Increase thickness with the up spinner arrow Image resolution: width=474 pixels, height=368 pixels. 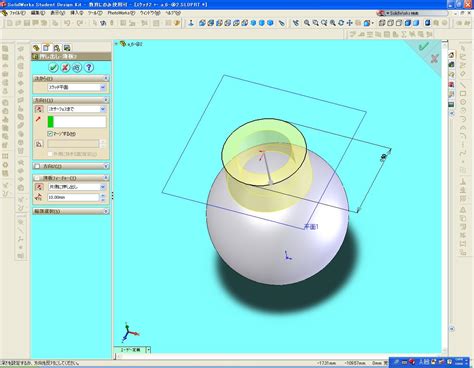(x=103, y=196)
